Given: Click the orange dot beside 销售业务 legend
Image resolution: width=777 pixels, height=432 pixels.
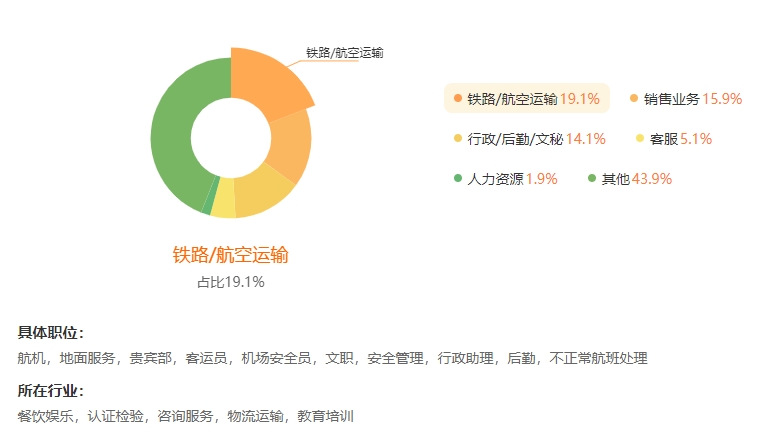Looking at the screenshot, I should (634, 98).
